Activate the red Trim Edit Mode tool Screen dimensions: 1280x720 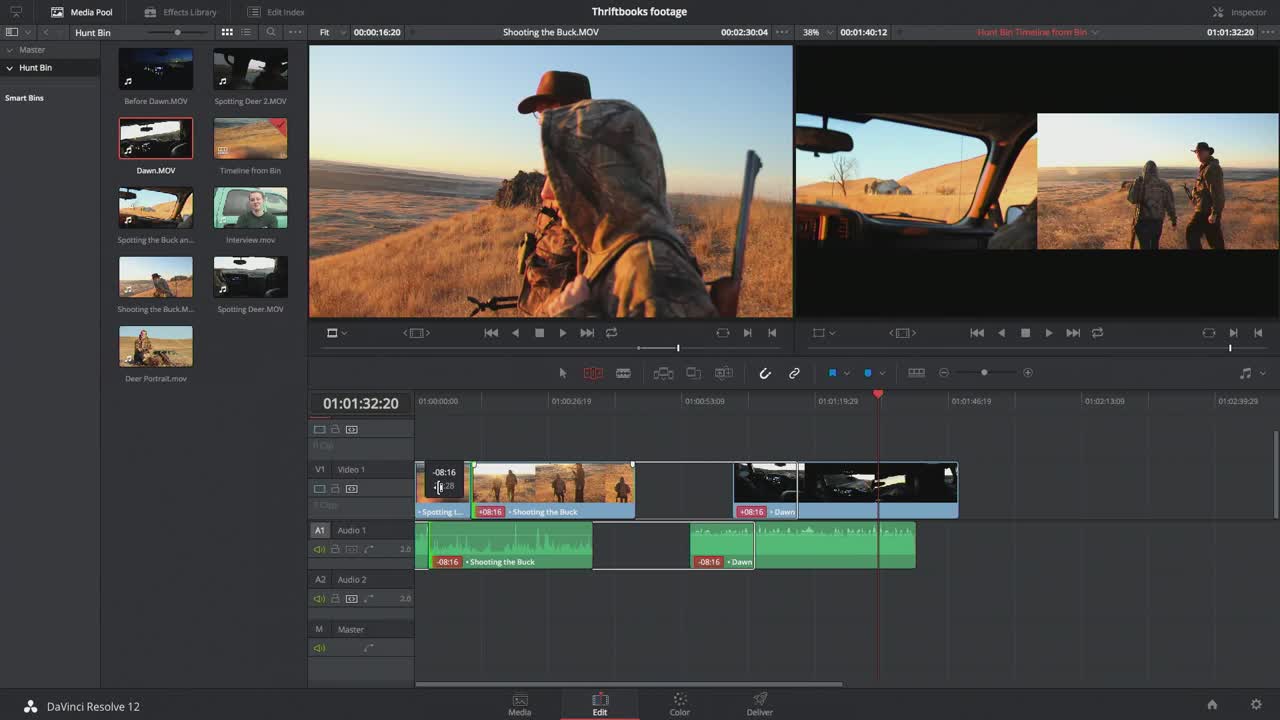(x=593, y=373)
